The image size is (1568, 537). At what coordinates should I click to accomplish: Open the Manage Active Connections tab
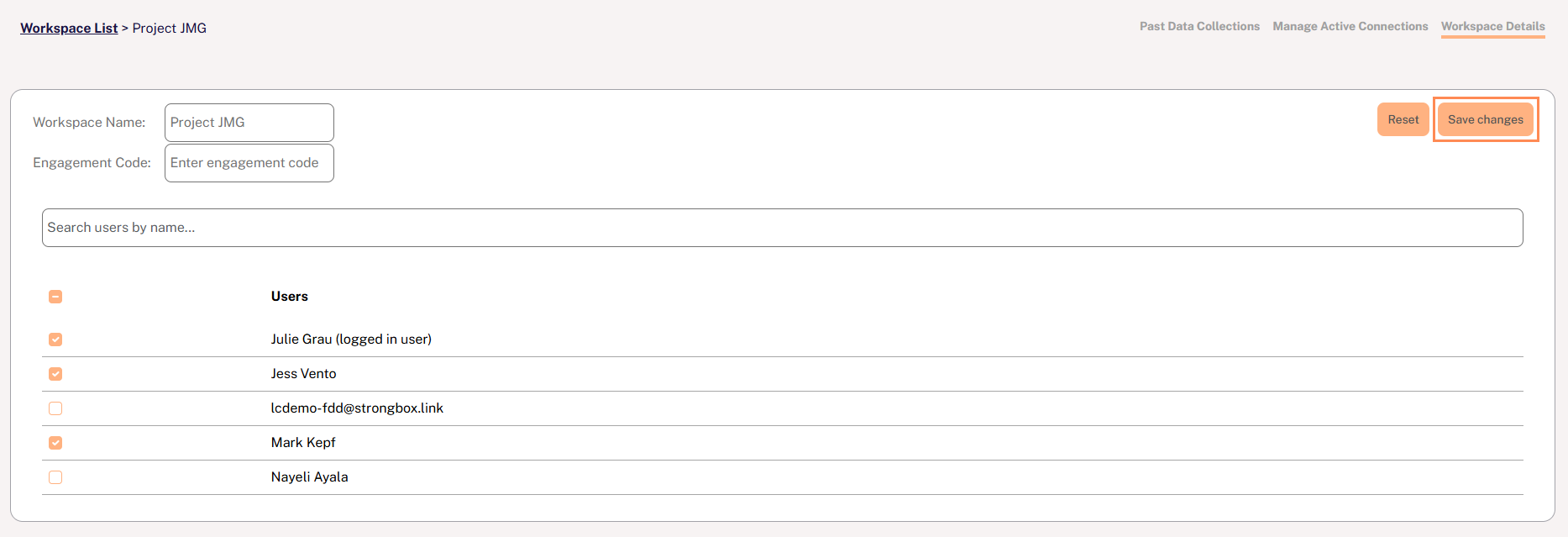pyautogui.click(x=1350, y=27)
